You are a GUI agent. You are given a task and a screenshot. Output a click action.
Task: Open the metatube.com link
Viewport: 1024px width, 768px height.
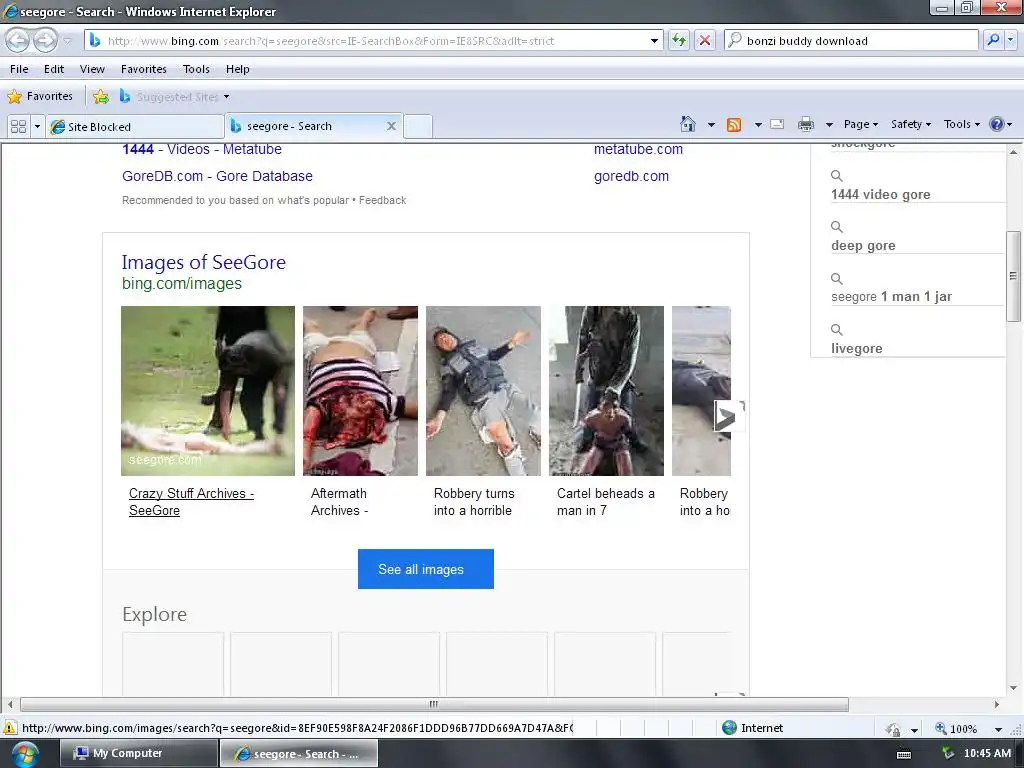point(638,149)
